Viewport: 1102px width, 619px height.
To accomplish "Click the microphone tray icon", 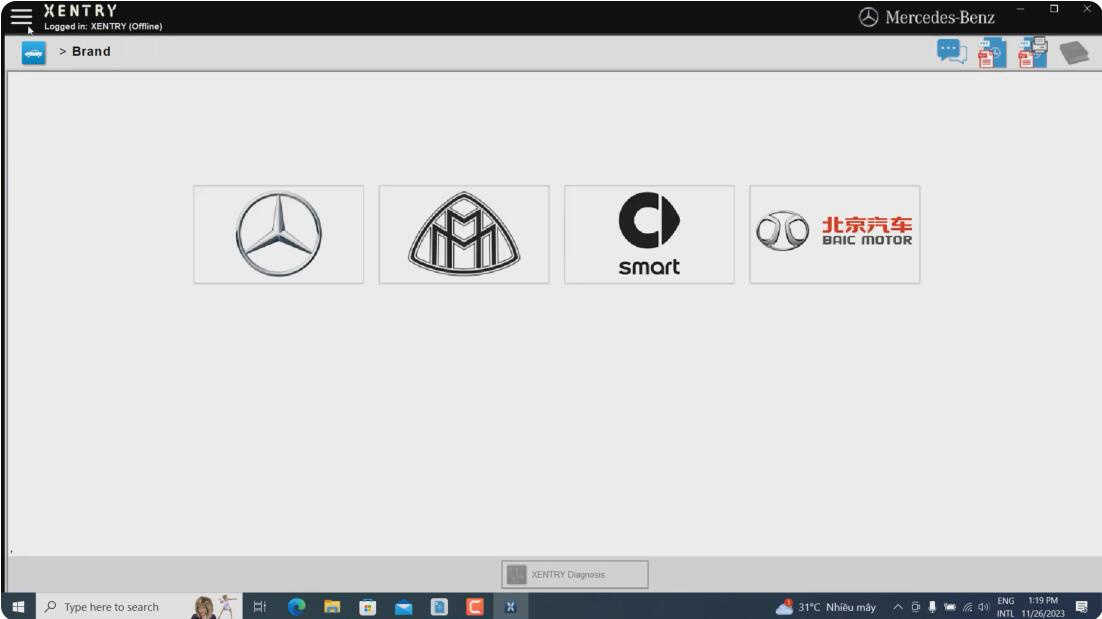I will pos(932,607).
